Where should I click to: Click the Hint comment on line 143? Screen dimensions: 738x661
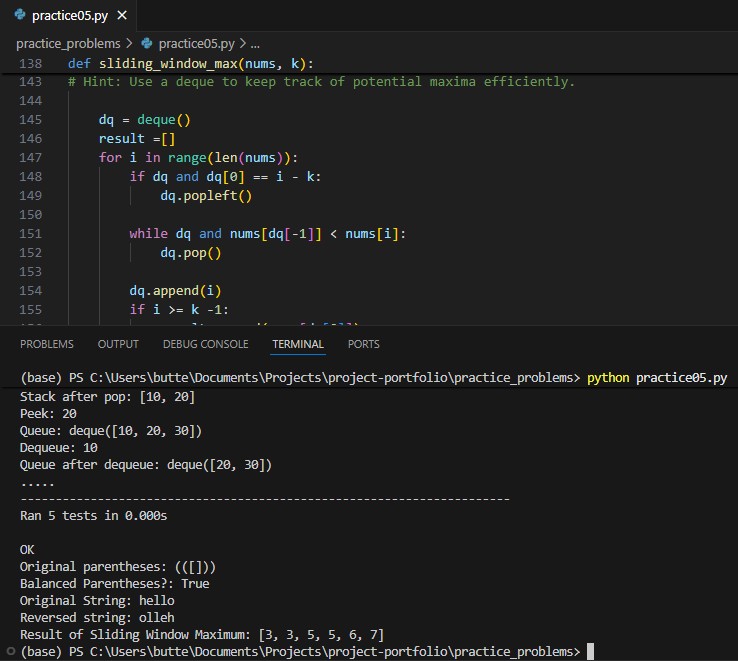coord(321,82)
